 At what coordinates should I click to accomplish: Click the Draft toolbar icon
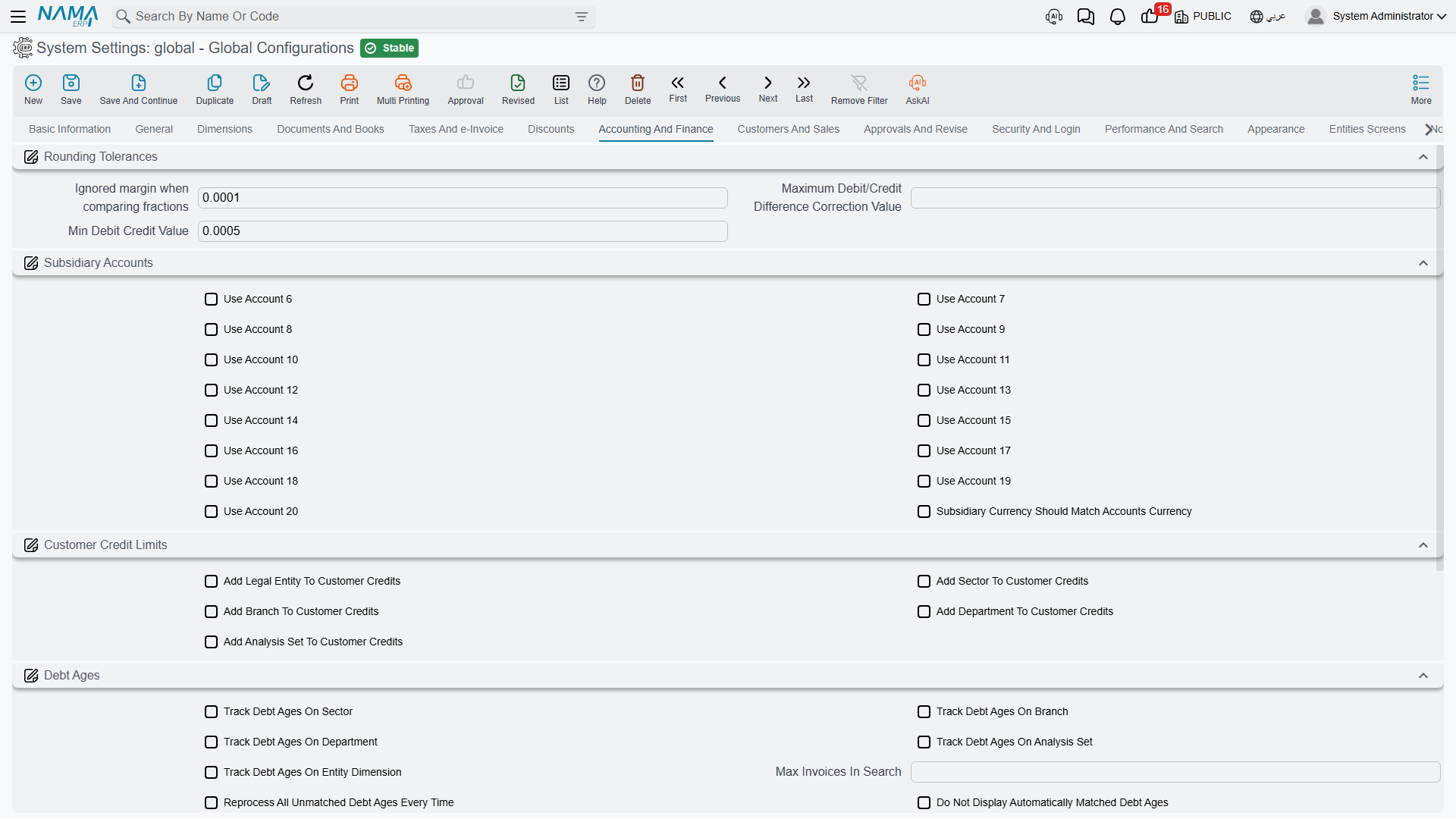tap(262, 83)
